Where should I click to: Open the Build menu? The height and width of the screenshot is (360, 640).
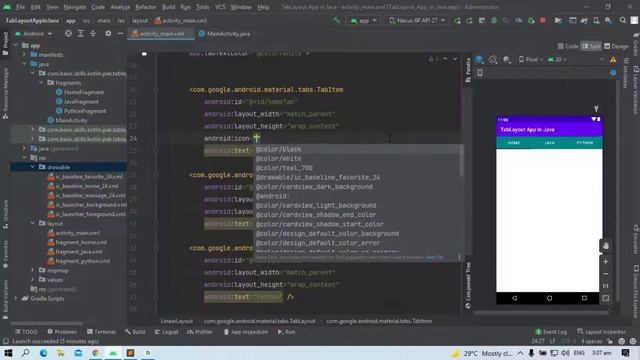168,7
